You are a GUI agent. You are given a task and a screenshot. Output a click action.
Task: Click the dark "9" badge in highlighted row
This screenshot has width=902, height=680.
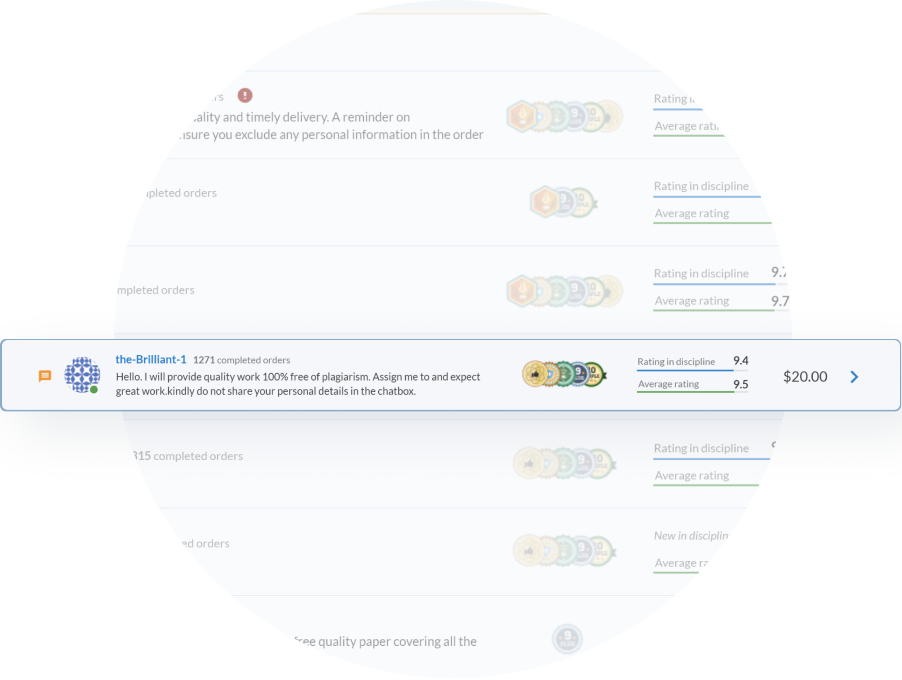(578, 375)
